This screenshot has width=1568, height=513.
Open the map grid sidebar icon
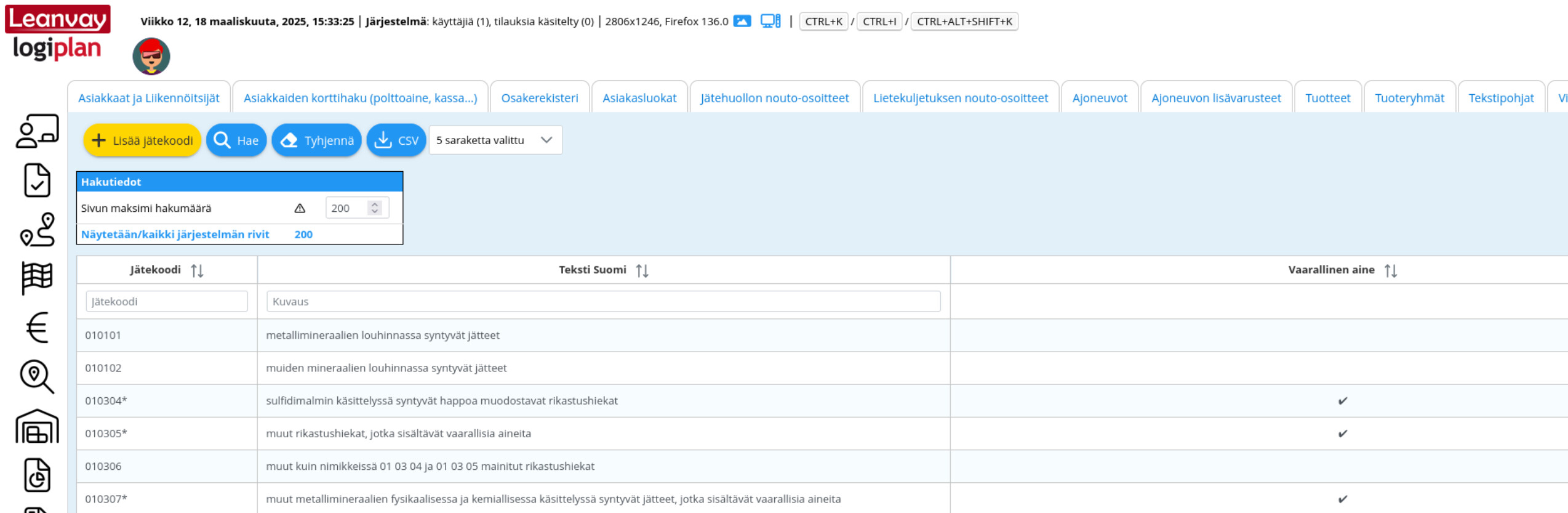(x=37, y=278)
